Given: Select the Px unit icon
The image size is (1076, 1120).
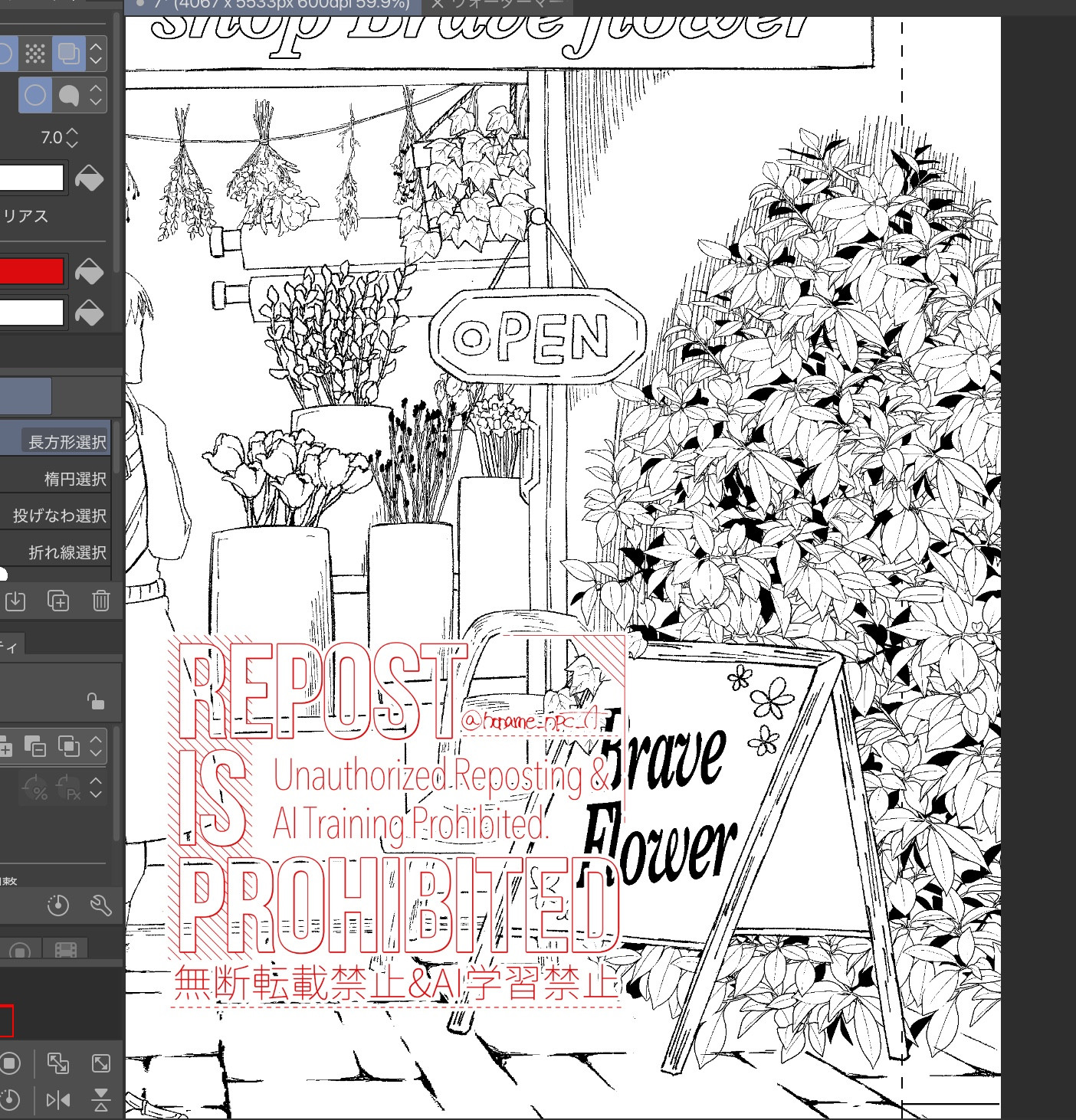Looking at the screenshot, I should [x=69, y=788].
